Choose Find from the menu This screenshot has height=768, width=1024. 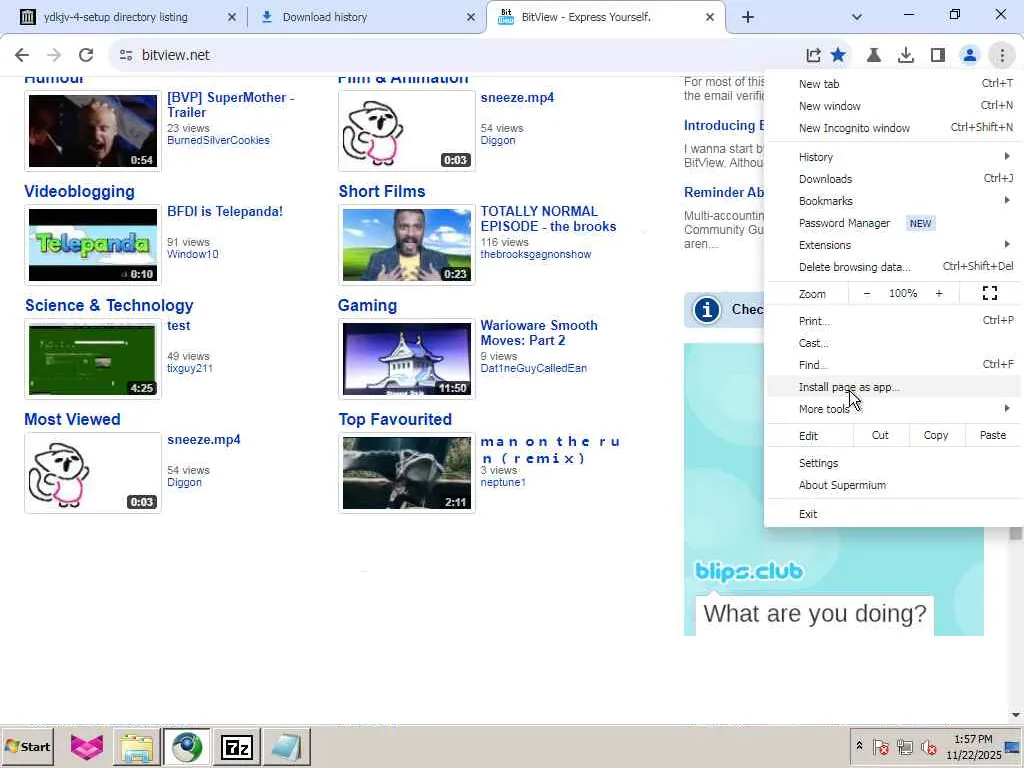893,365
